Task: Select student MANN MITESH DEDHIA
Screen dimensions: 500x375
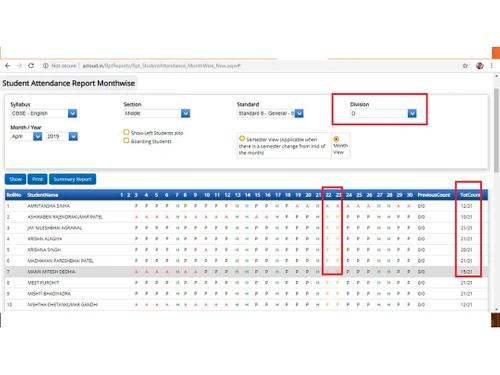Action: [51, 272]
